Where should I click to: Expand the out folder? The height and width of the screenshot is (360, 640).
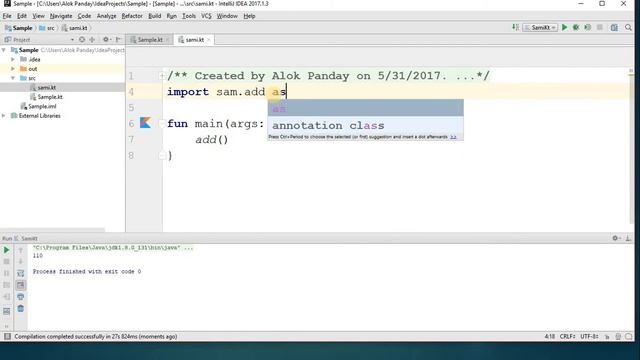coord(13,69)
